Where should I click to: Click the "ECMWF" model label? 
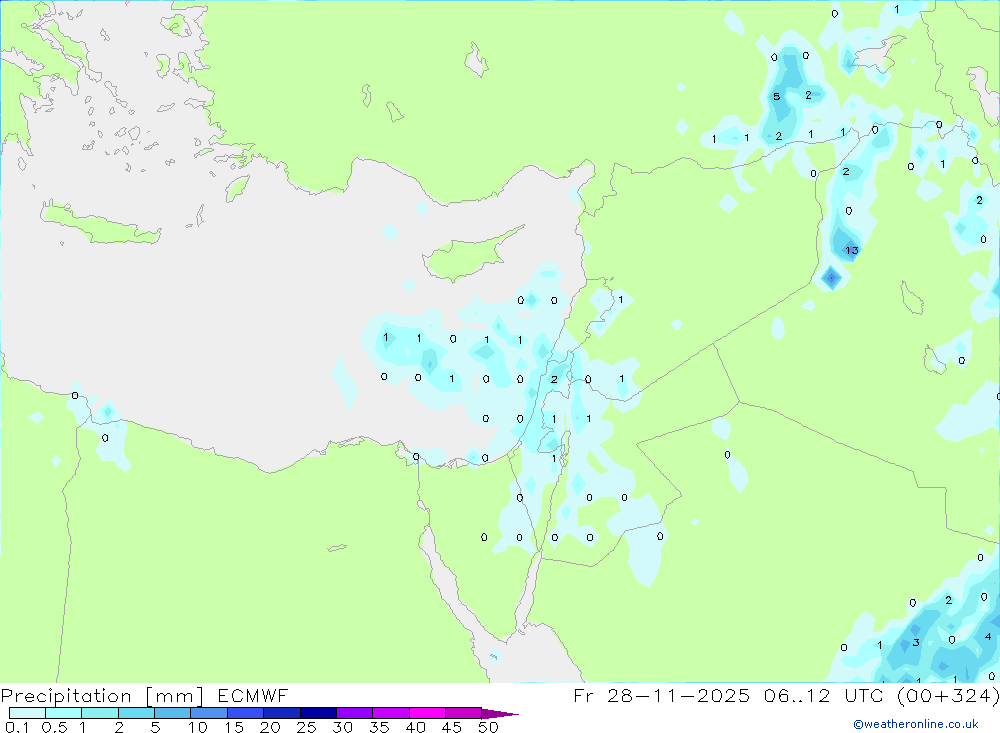253,695
